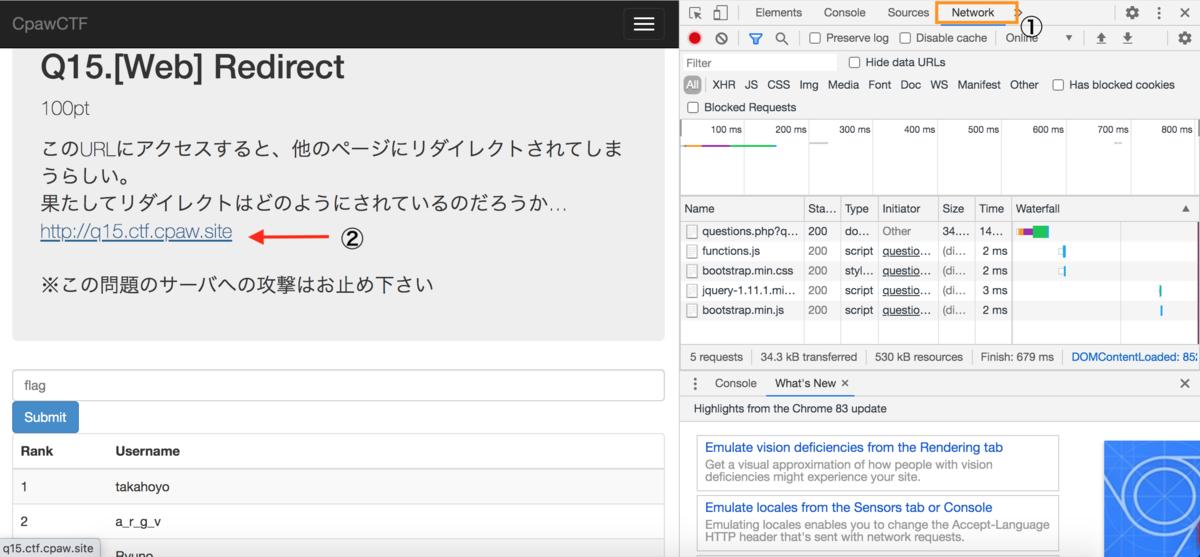The width and height of the screenshot is (1200, 557).
Task: Open the q15.ctf.cpaw.site link
Action: tap(136, 232)
